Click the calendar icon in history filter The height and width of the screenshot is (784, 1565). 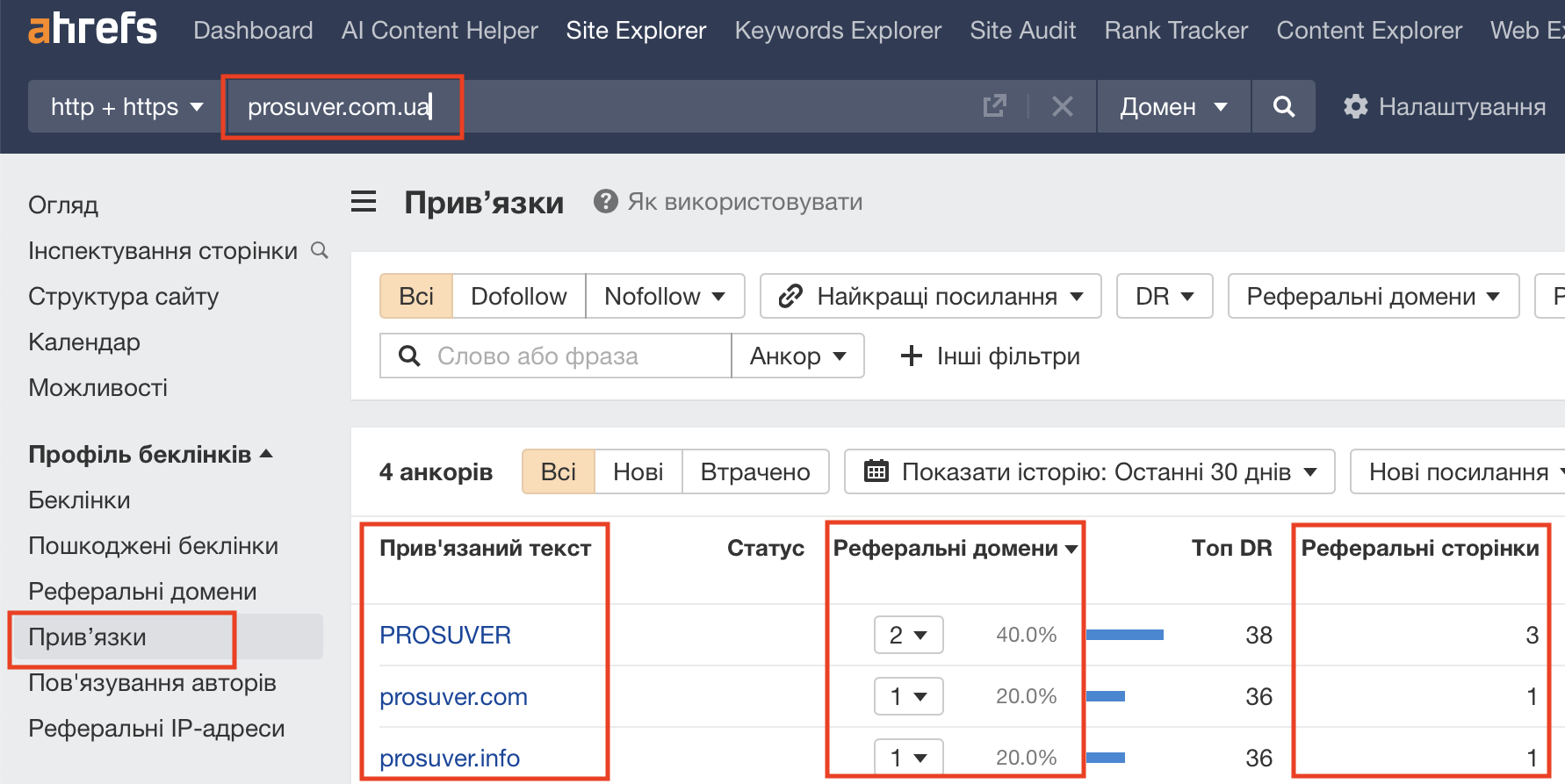click(x=876, y=471)
